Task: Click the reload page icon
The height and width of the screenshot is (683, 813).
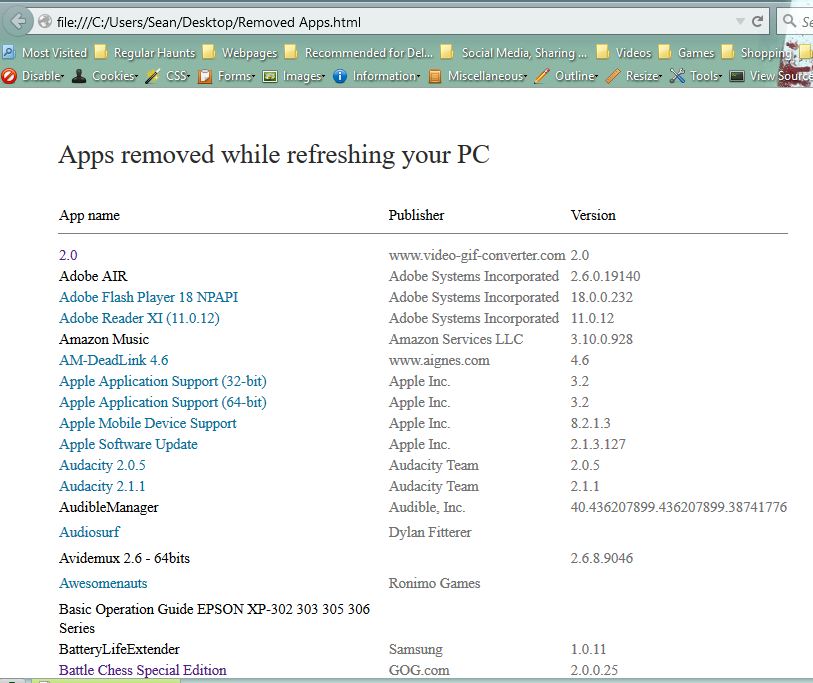Action: (758, 21)
